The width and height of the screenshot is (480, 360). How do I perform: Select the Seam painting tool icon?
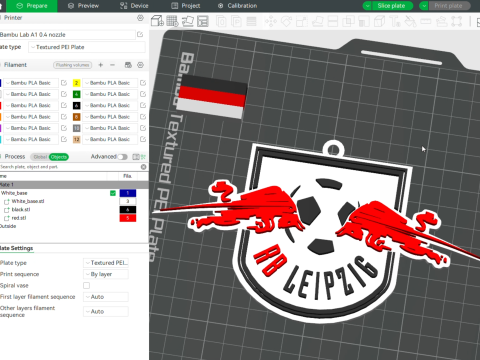pos(379,22)
